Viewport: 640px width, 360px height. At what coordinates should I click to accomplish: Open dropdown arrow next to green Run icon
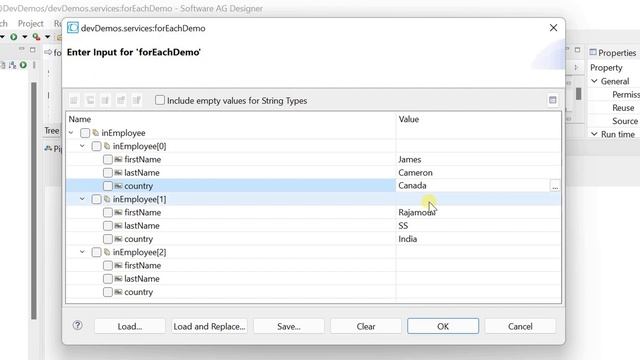point(24,37)
